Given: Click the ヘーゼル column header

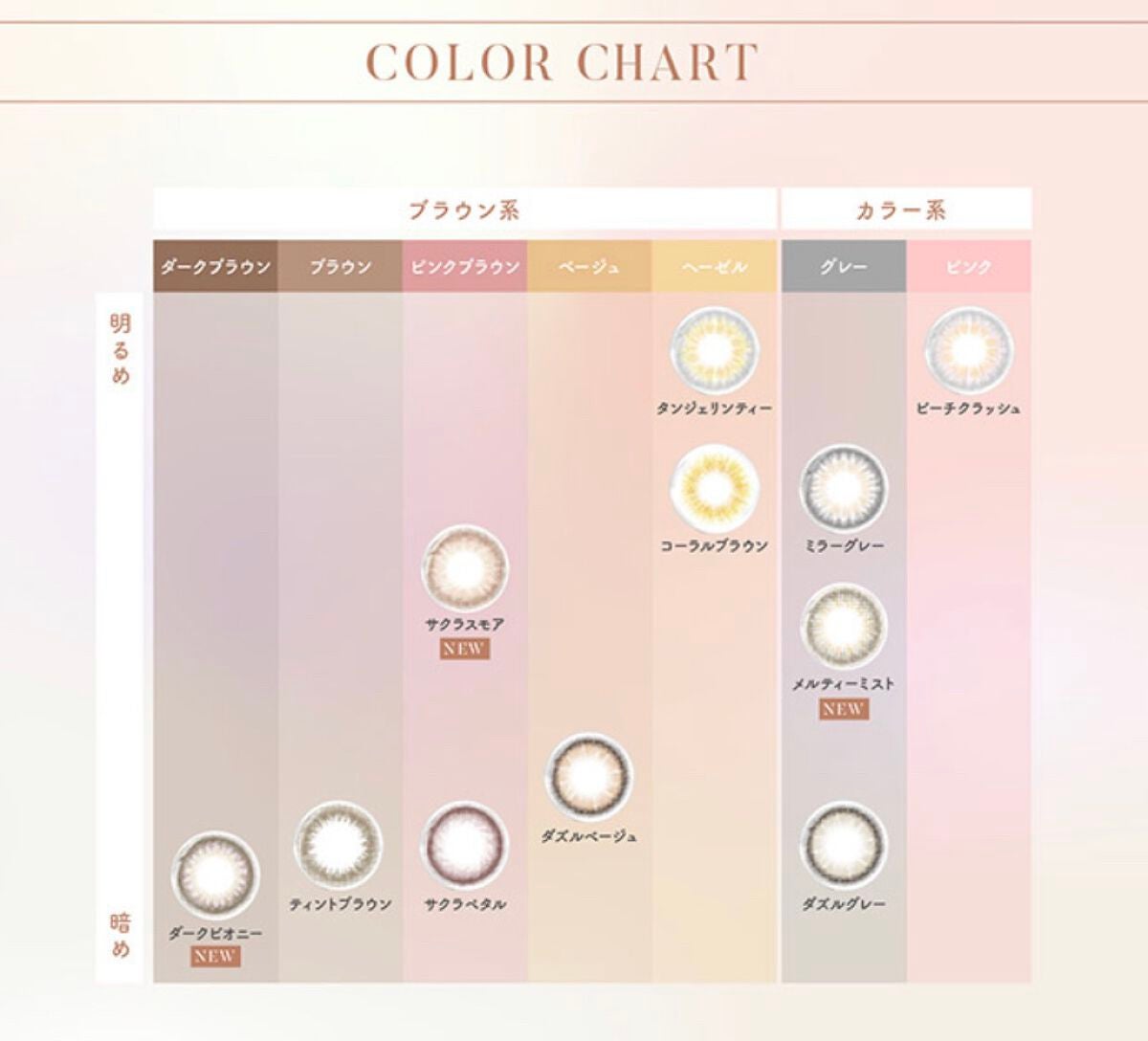Looking at the screenshot, I should click(x=714, y=267).
